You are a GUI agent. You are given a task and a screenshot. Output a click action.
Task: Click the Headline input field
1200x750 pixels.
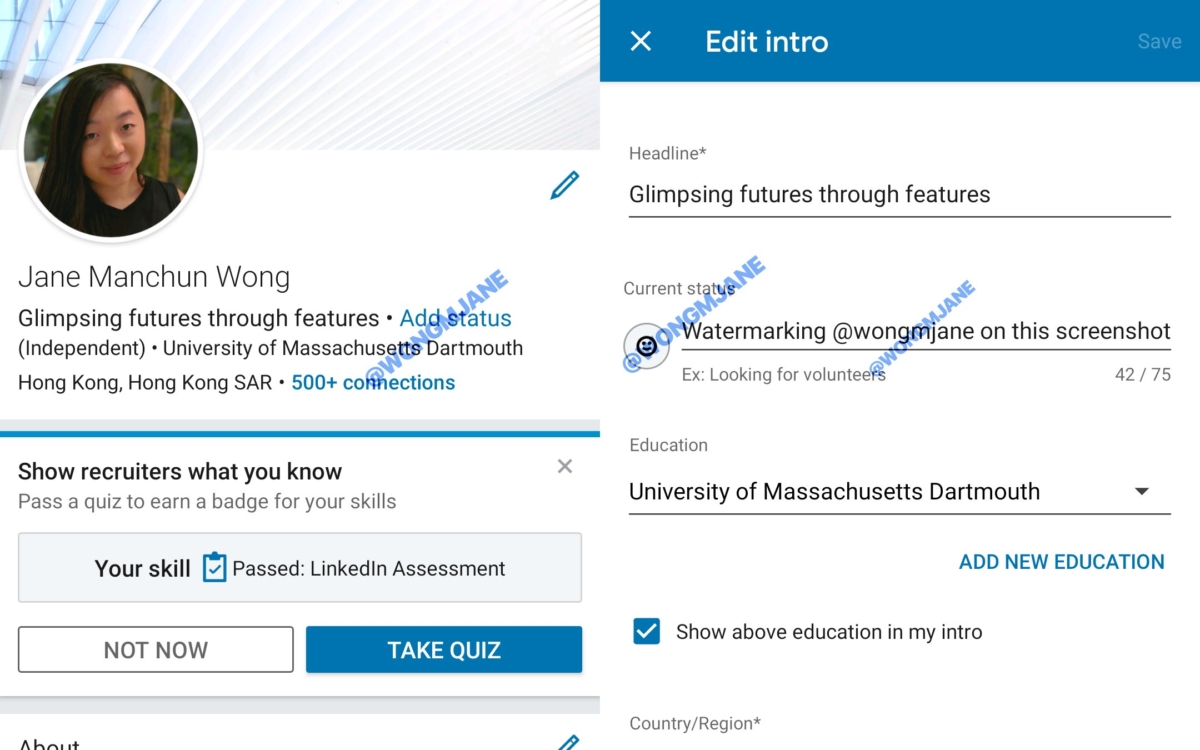(899, 195)
